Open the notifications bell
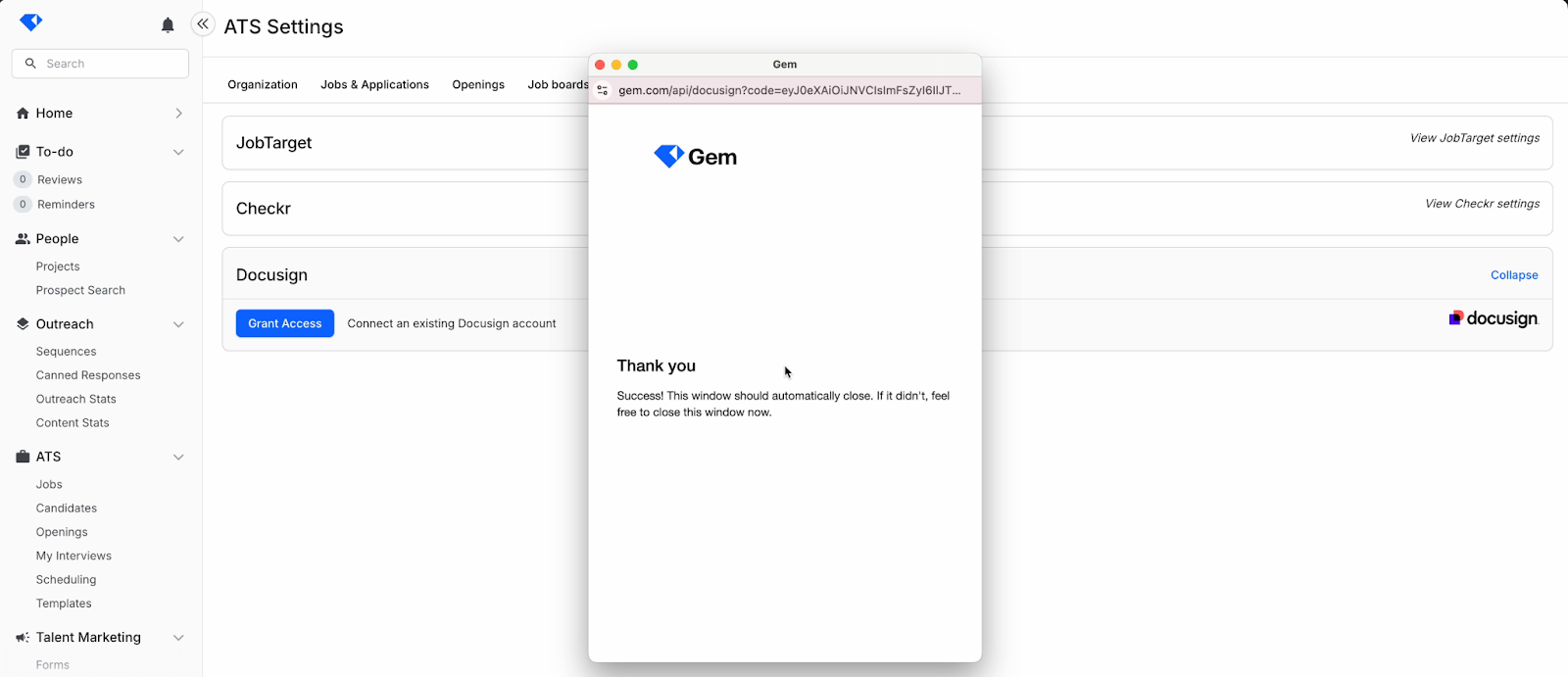This screenshot has width=1568, height=677. [x=168, y=25]
